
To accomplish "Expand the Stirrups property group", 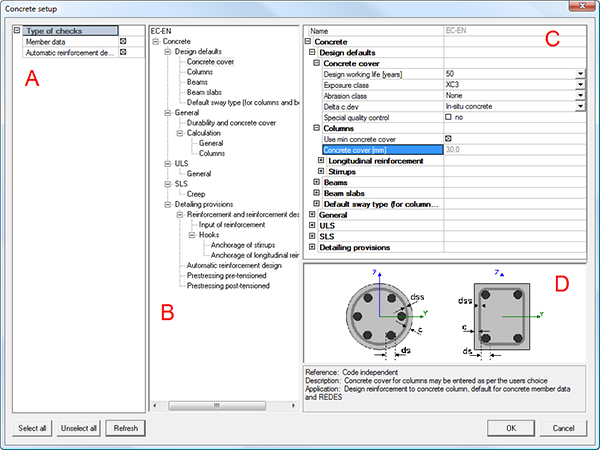I will [x=321, y=171].
